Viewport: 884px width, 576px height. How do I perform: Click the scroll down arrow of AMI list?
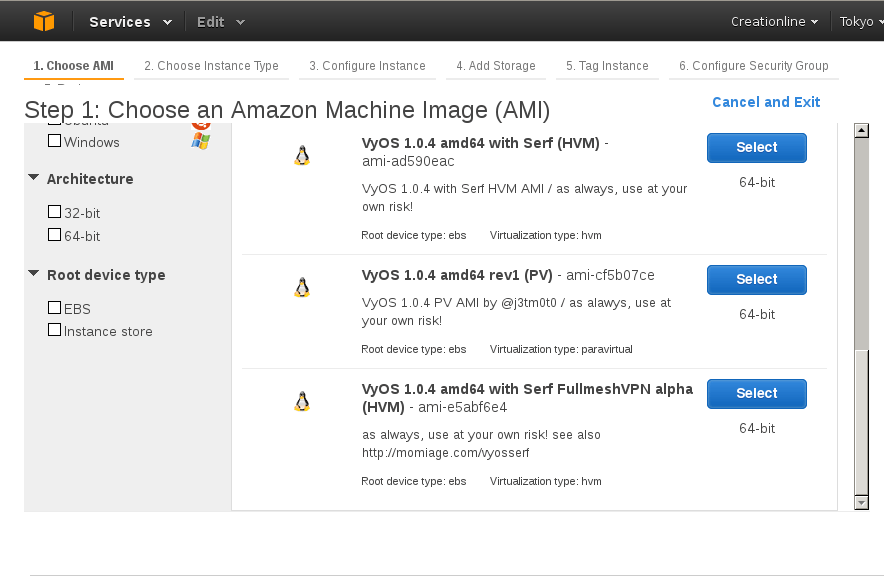(x=861, y=502)
